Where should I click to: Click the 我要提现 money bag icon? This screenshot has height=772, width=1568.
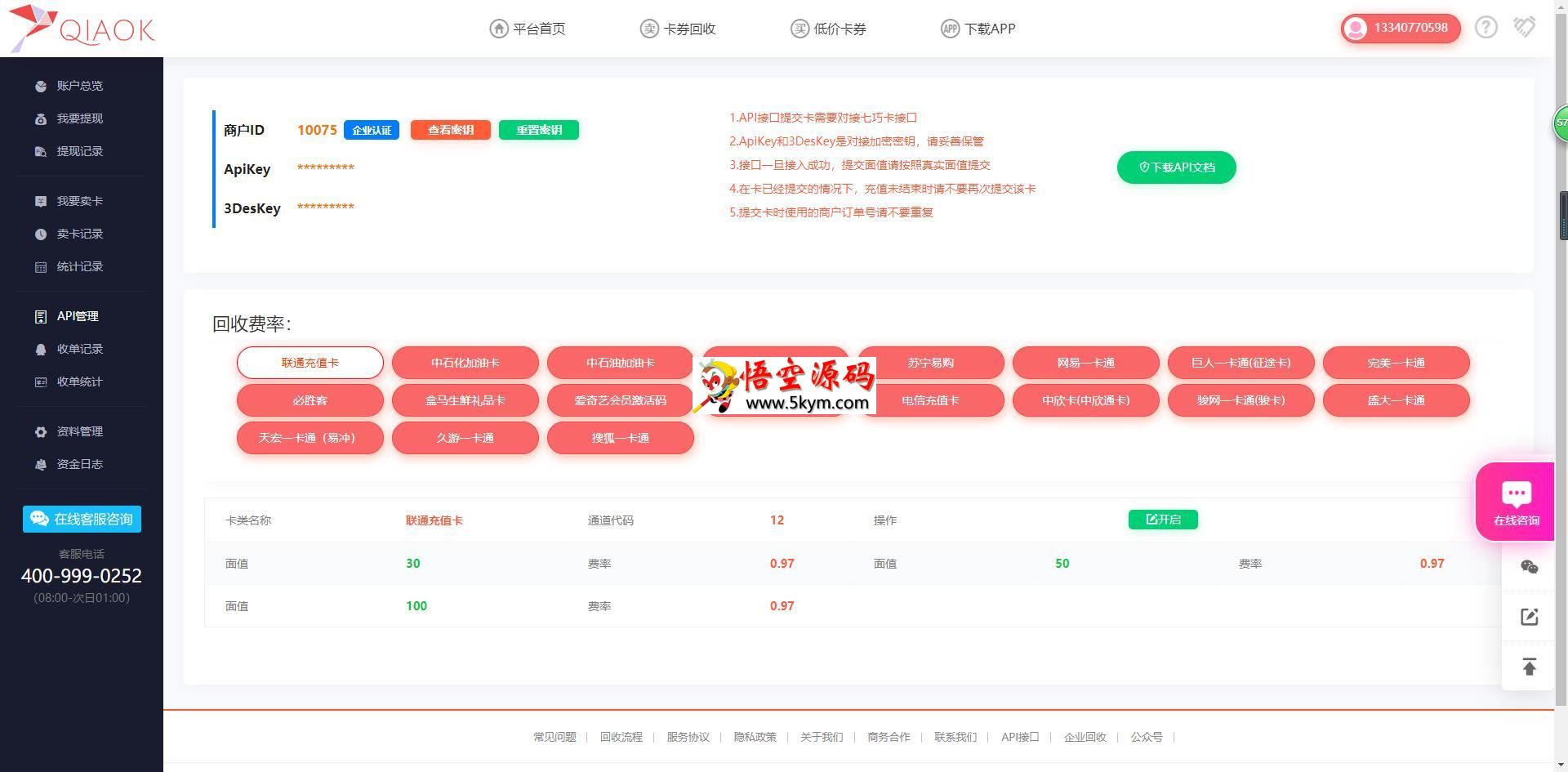(x=41, y=118)
